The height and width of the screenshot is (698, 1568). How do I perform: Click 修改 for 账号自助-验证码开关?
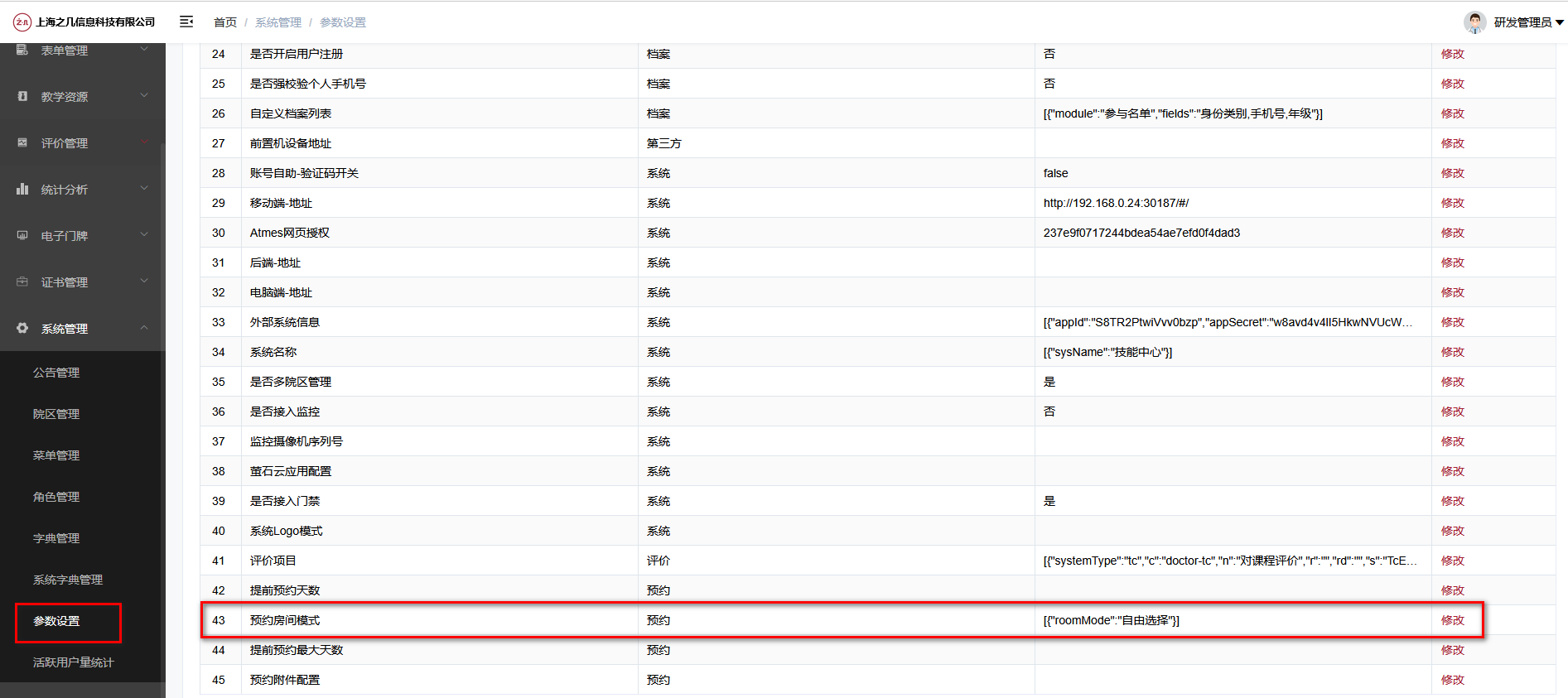tap(1453, 173)
